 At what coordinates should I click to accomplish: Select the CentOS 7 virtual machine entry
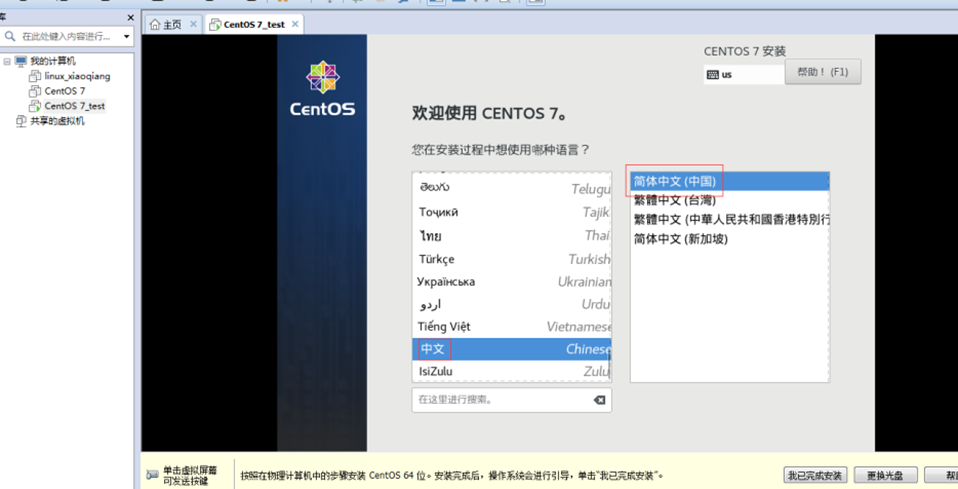point(65,91)
